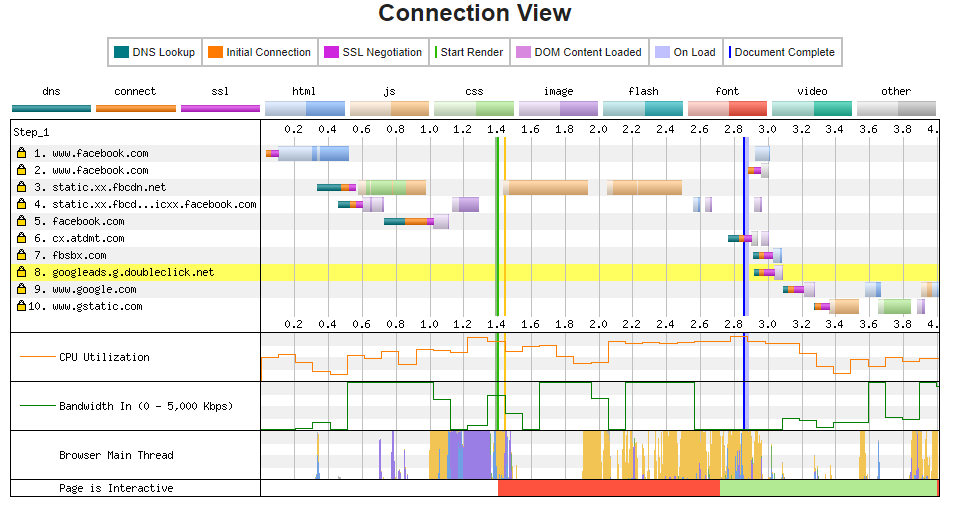
Task: Click the lock icon beside static.xx.fbcdn.net
Action: coord(21,187)
